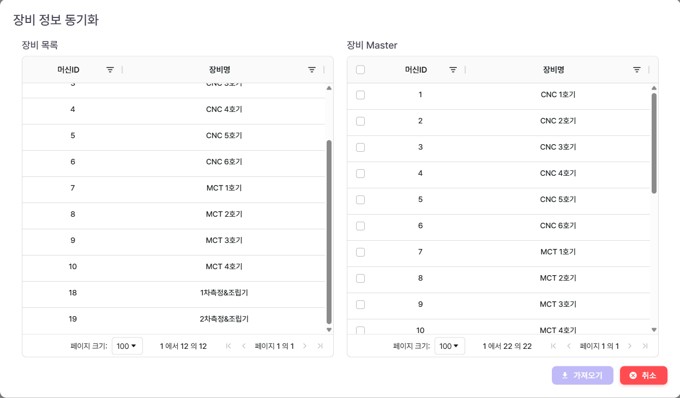The width and height of the screenshot is (680, 398).
Task: Click the 취소 cancel button
Action: pos(644,375)
